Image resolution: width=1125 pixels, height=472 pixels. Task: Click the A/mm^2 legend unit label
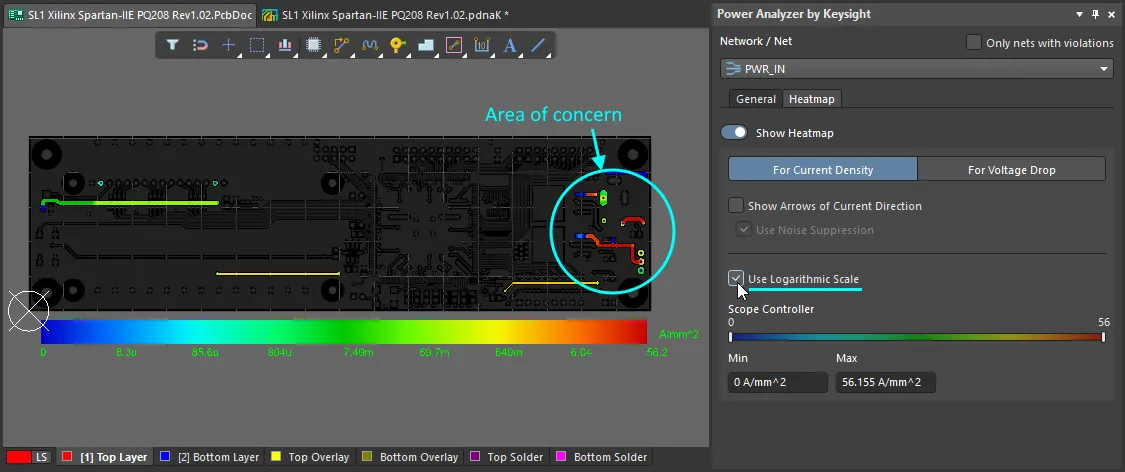pyautogui.click(x=678, y=335)
